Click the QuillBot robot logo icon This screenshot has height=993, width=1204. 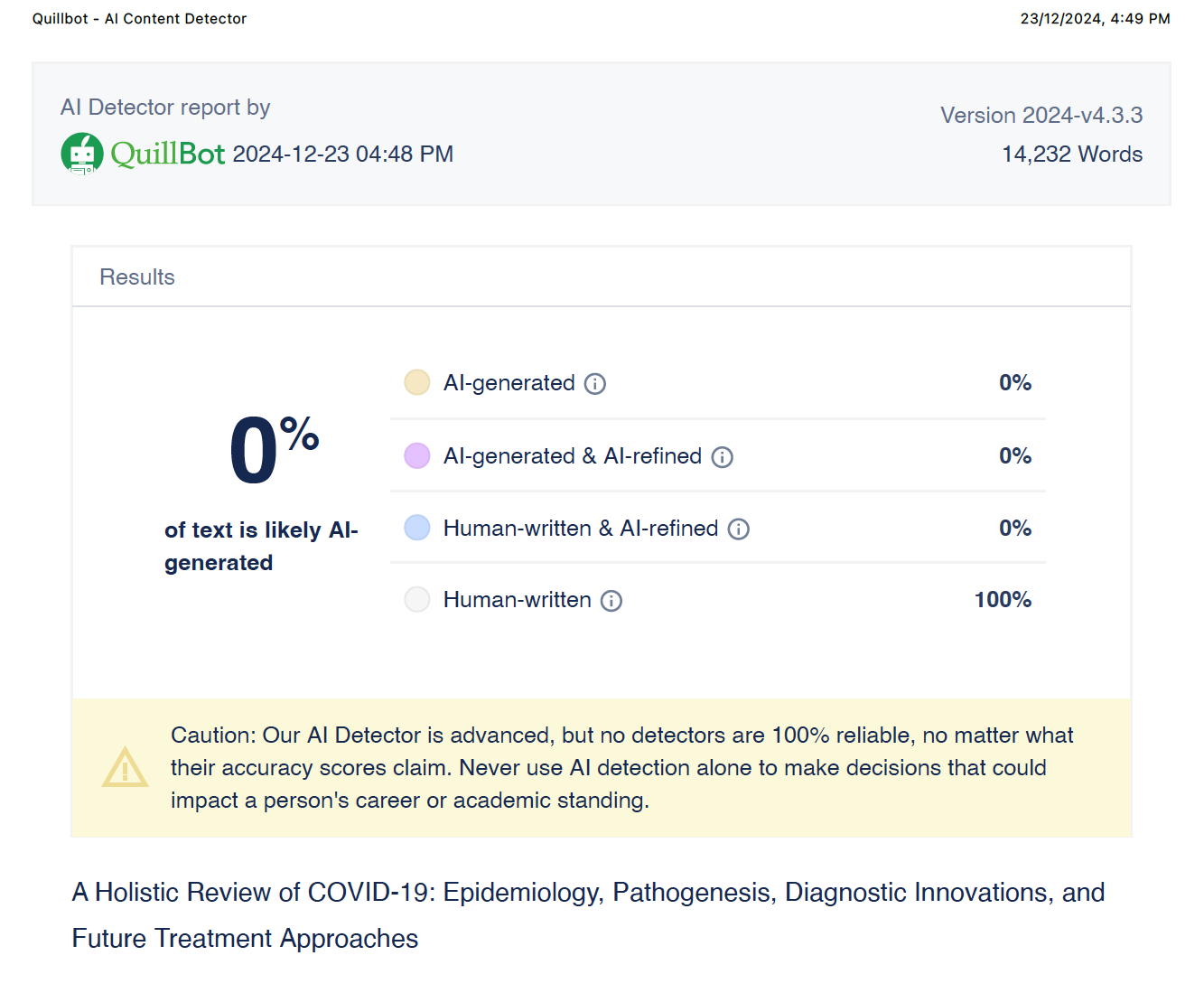coord(82,154)
